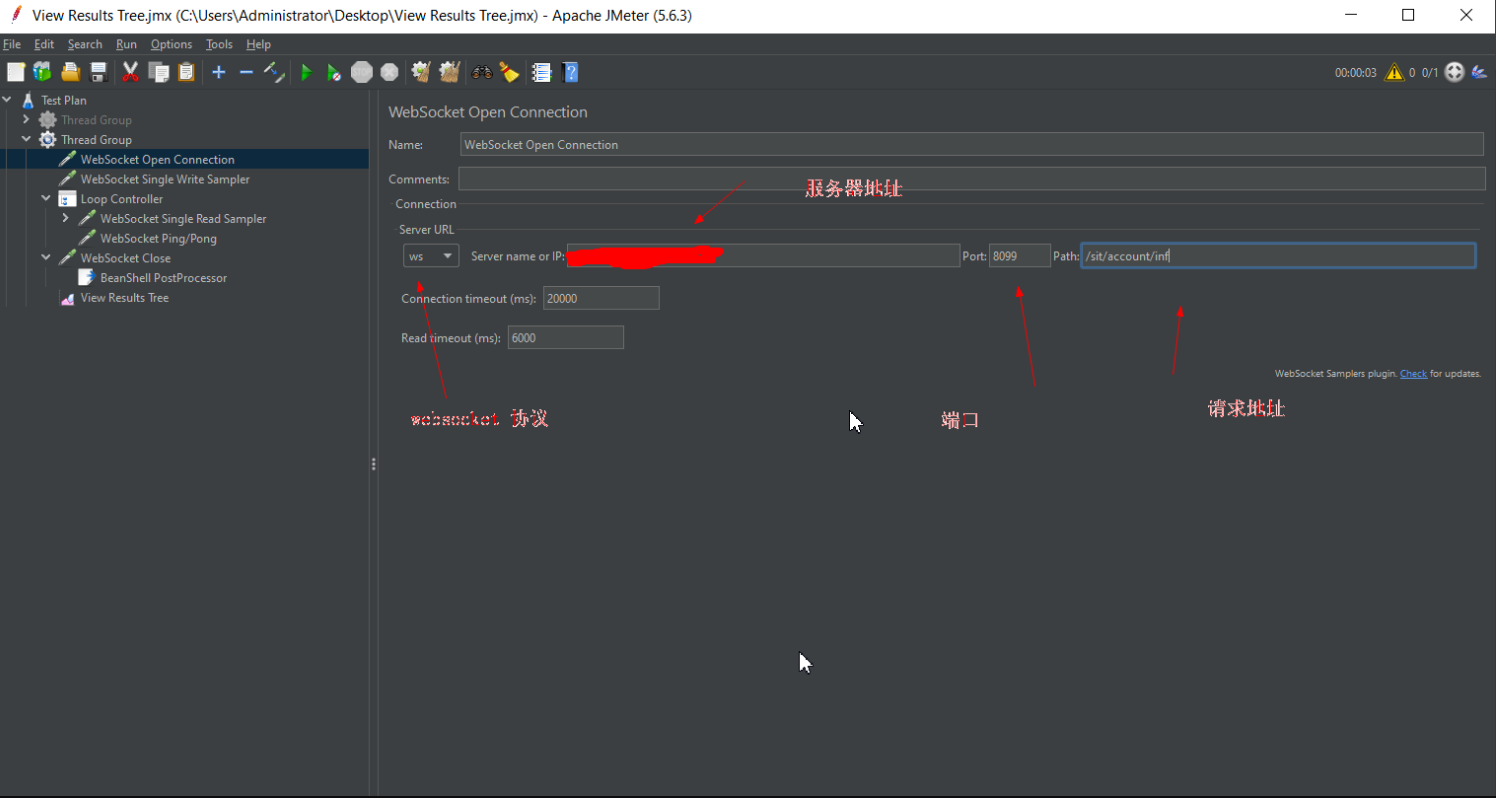Collapse the WebSocket Close node

[46, 258]
